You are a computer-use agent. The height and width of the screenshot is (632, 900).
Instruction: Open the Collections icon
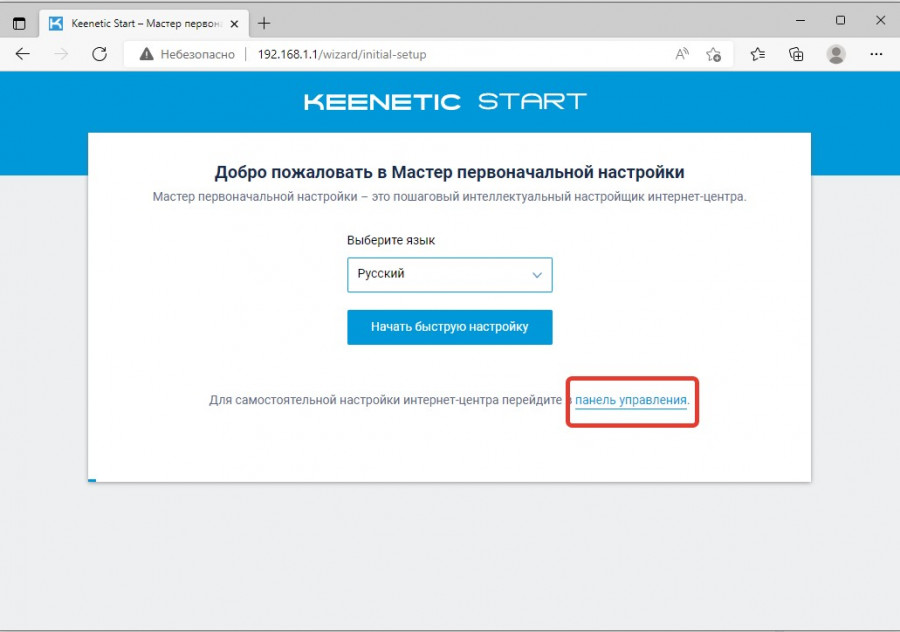tap(796, 54)
